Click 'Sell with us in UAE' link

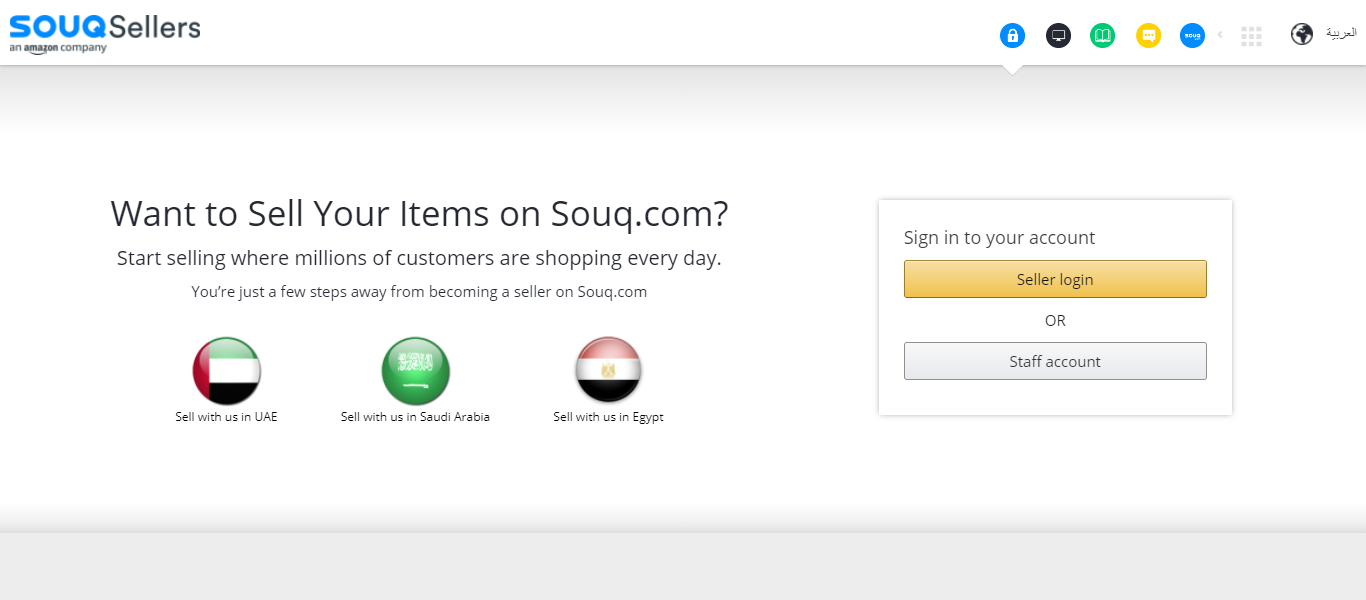coord(226,417)
